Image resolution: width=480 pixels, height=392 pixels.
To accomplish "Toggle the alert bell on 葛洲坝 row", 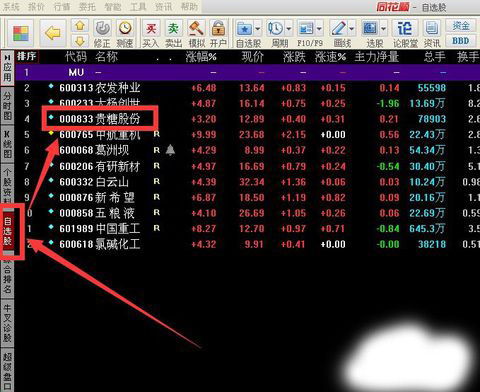I will coord(170,150).
